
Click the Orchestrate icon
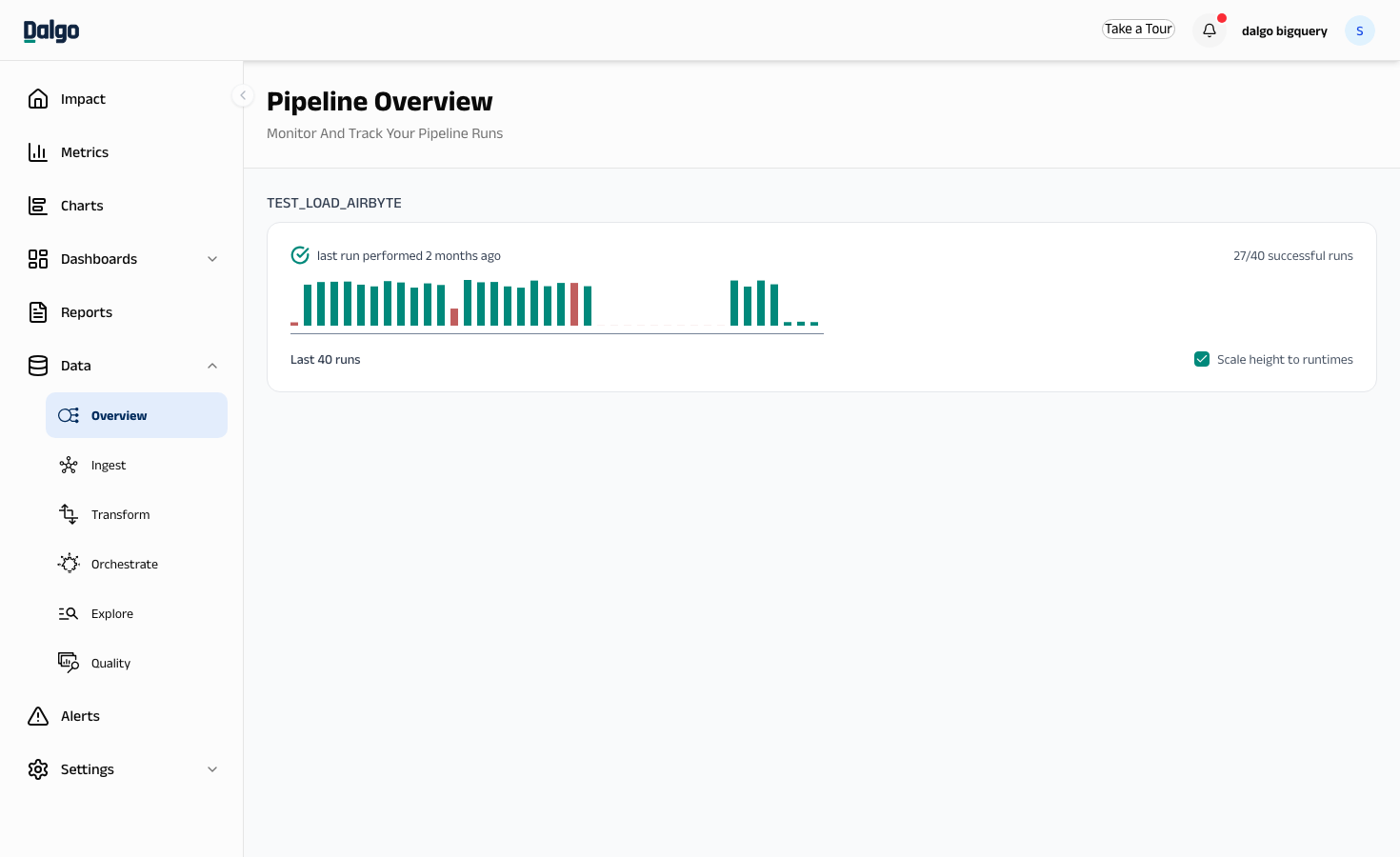coord(69,564)
